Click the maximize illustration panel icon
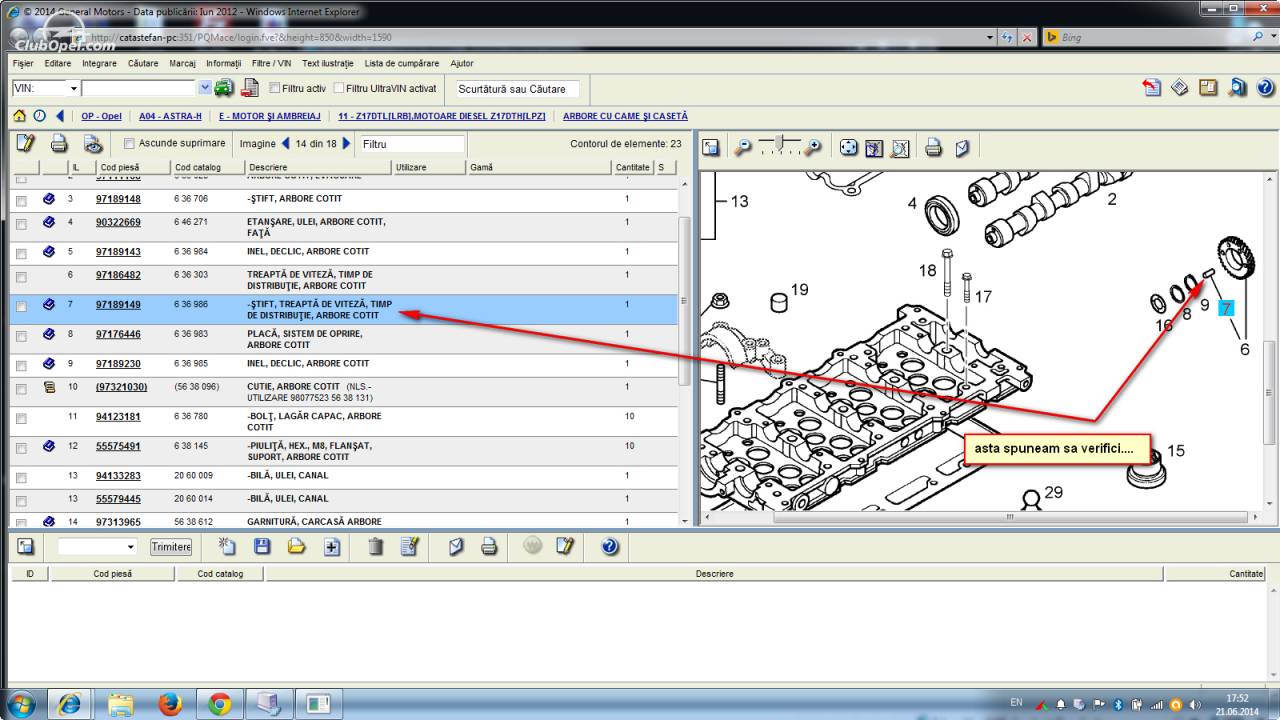 [711, 148]
